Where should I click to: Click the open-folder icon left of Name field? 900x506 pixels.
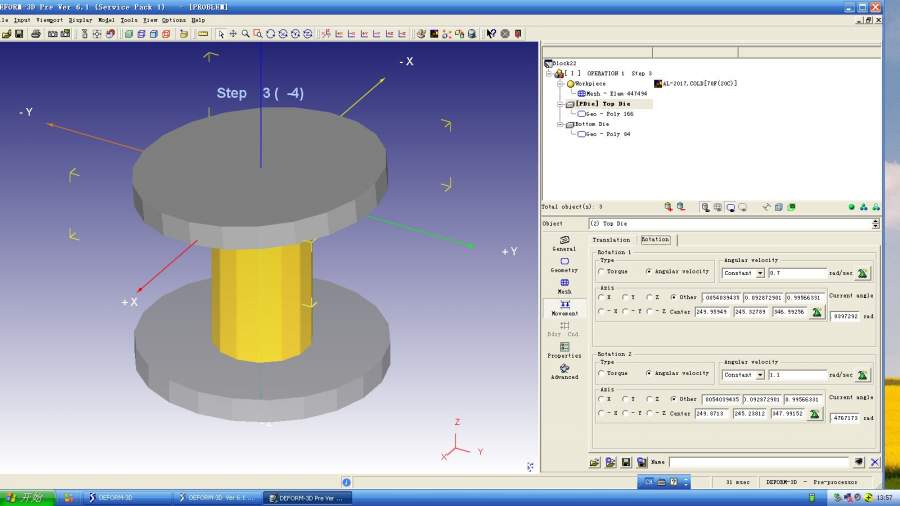[595, 462]
